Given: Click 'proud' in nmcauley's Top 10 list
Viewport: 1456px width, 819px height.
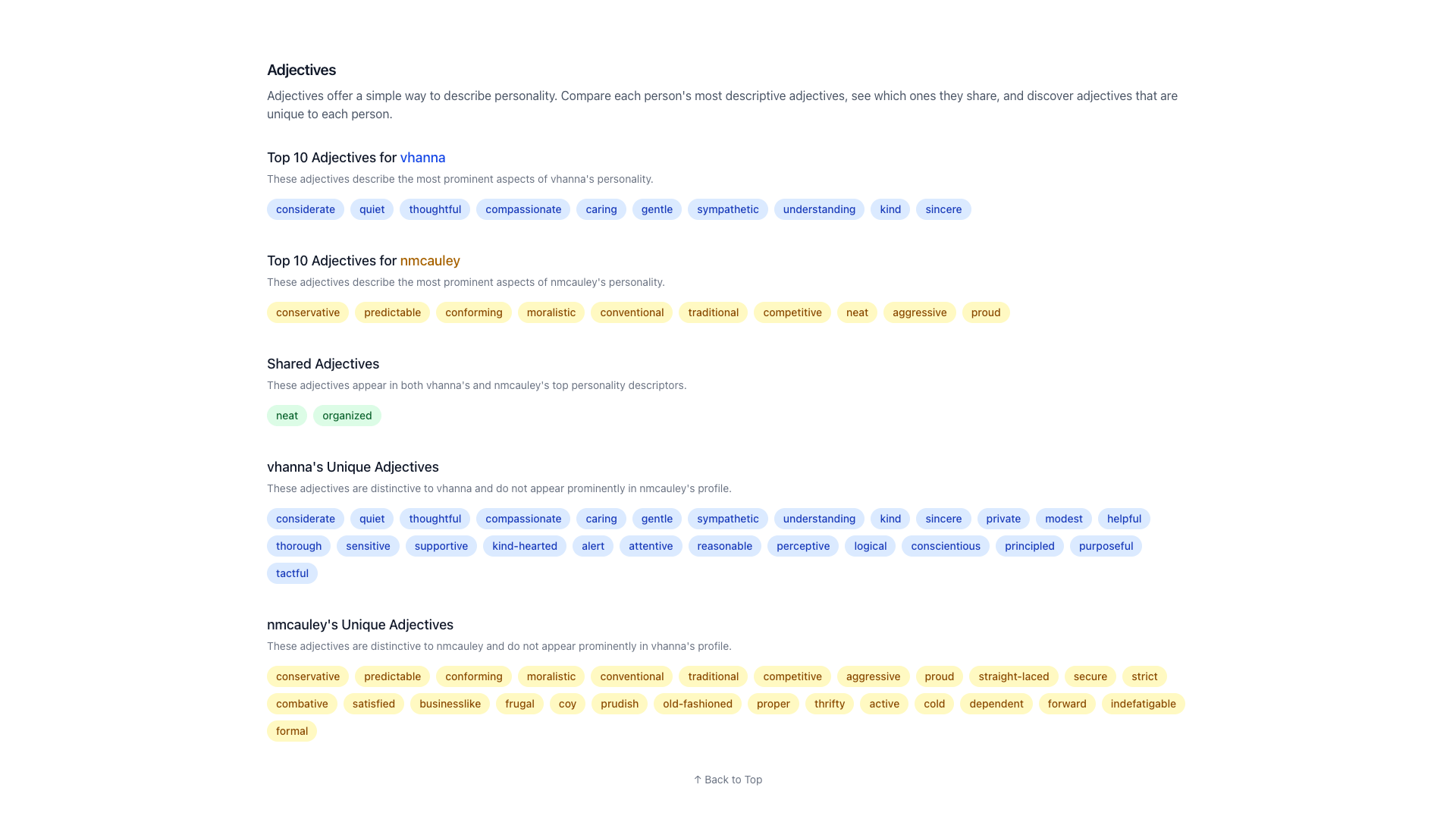Looking at the screenshot, I should [x=985, y=312].
